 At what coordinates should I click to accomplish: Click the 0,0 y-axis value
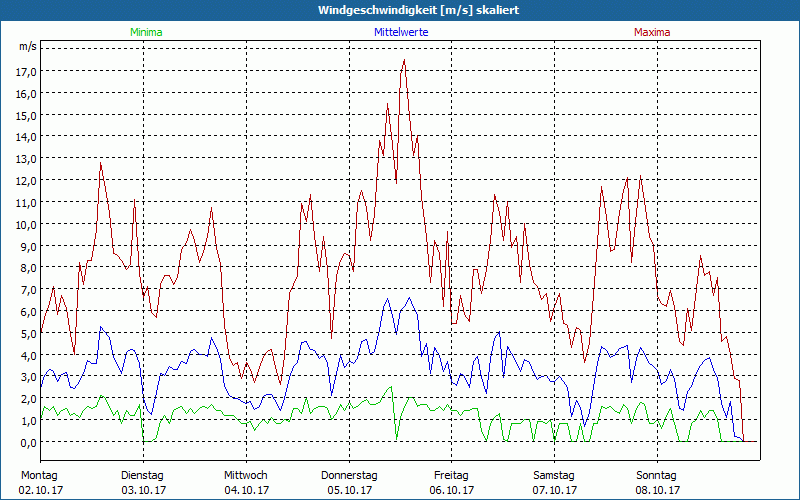point(29,443)
